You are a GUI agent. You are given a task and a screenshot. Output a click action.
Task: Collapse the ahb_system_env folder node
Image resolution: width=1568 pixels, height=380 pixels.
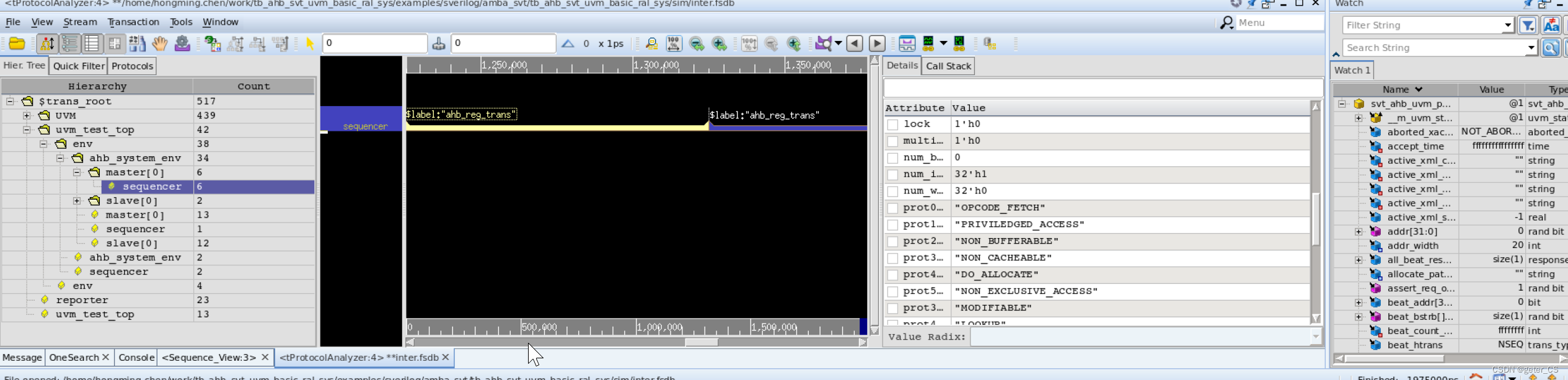[60, 158]
